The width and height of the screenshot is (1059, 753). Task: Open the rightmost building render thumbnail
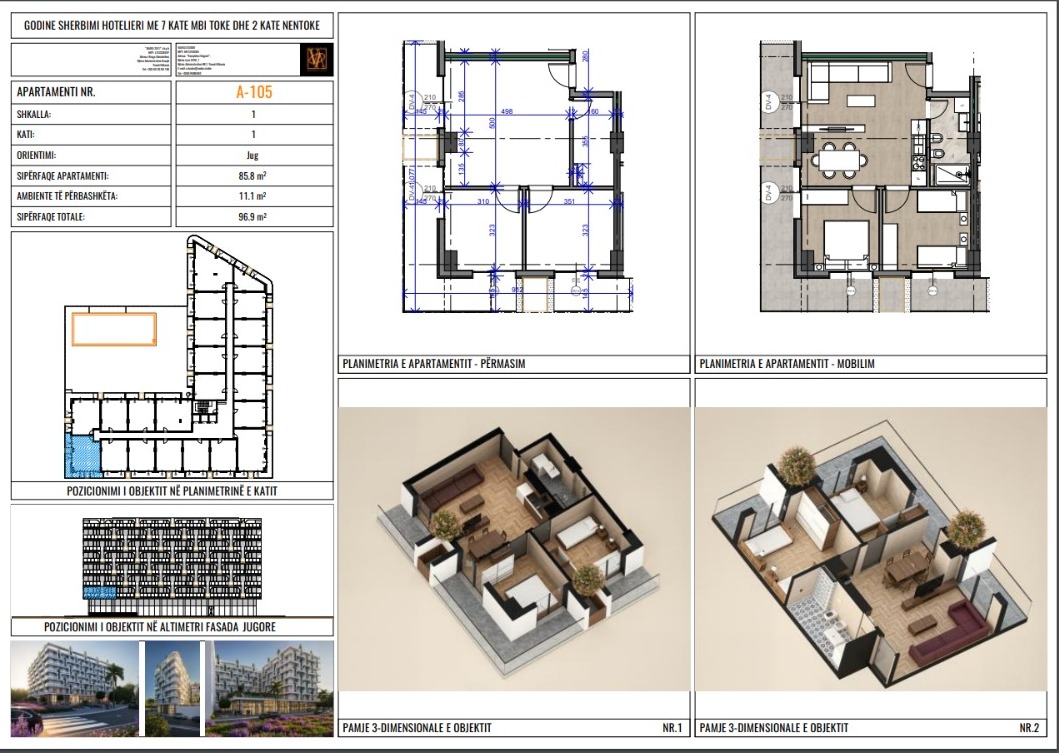(x=268, y=688)
